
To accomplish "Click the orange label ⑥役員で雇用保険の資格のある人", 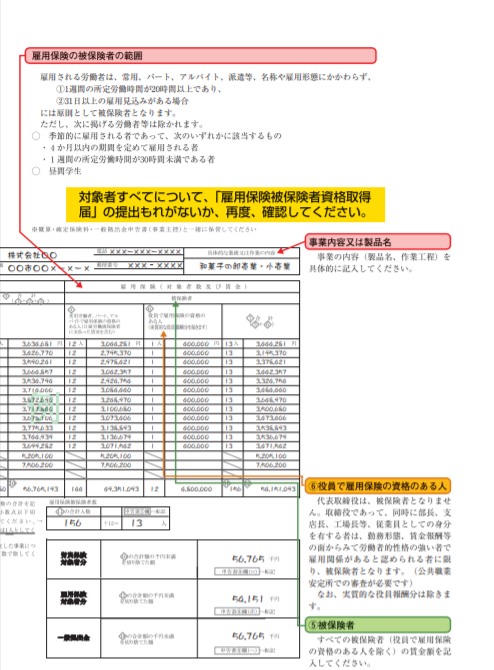I will (x=378, y=486).
